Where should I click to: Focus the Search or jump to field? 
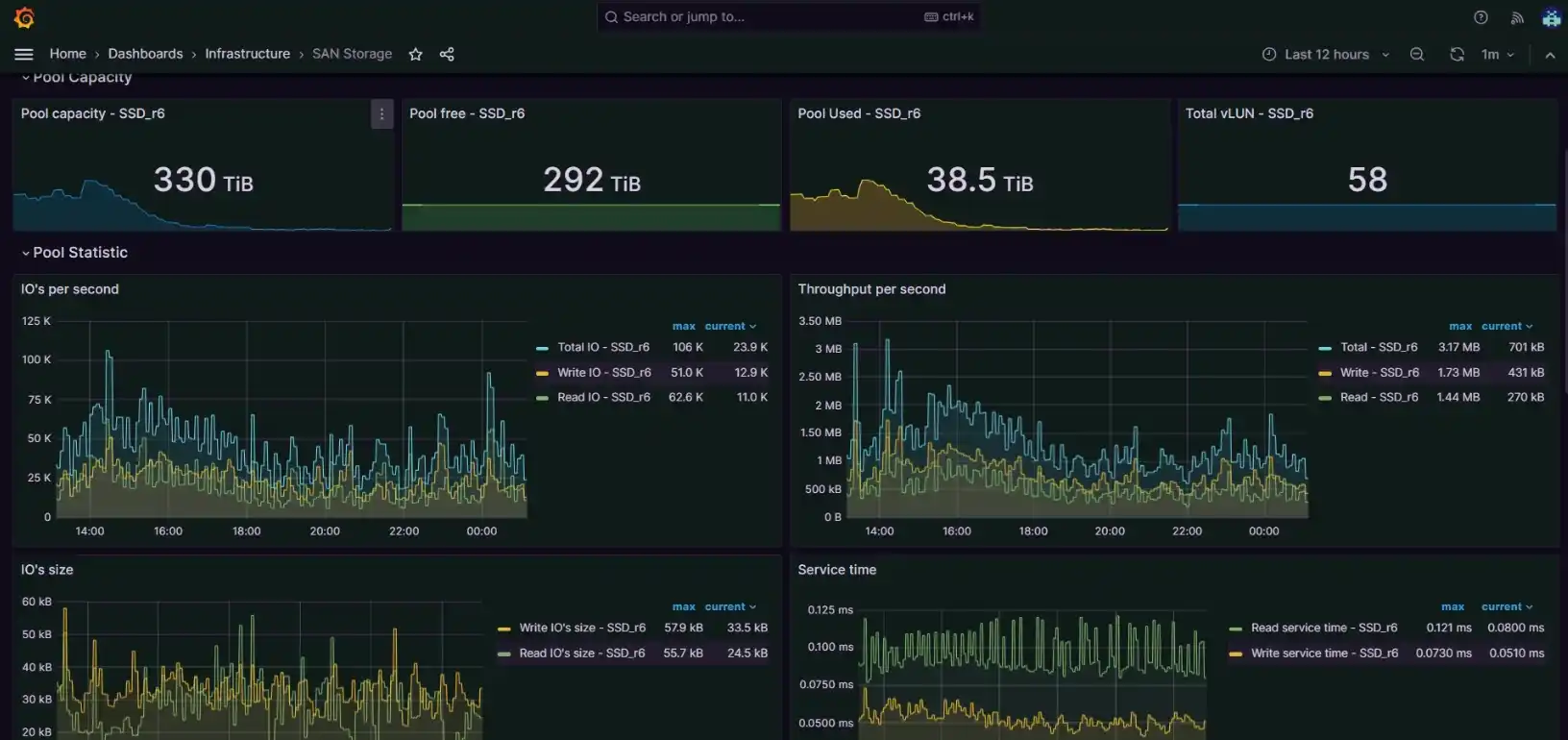[788, 16]
